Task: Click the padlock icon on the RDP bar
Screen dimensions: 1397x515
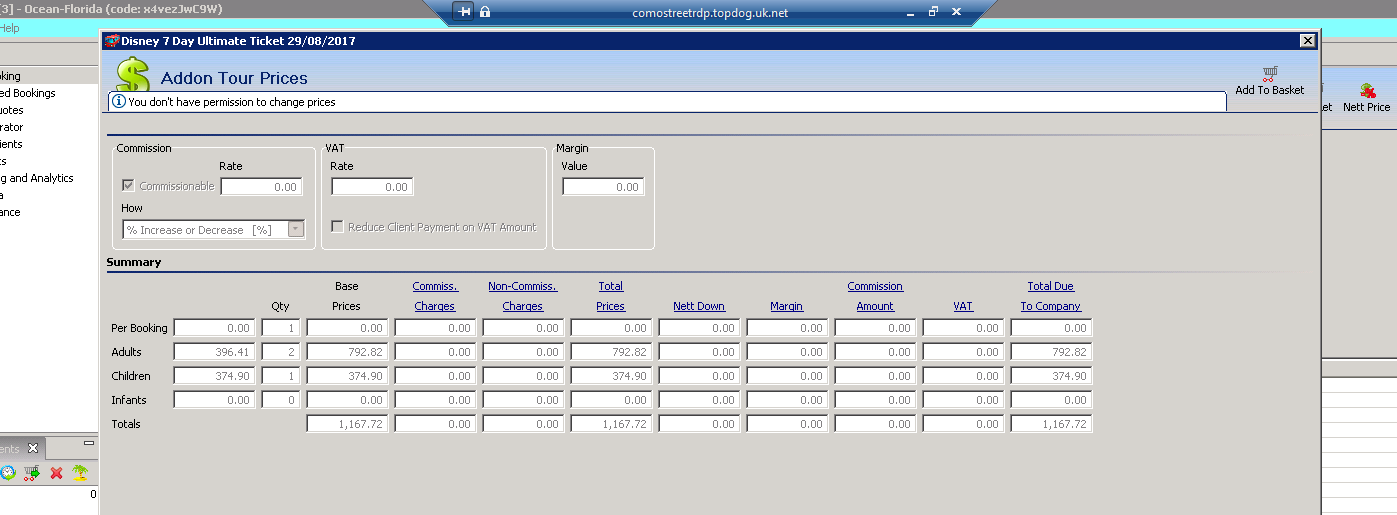Action: (485, 12)
